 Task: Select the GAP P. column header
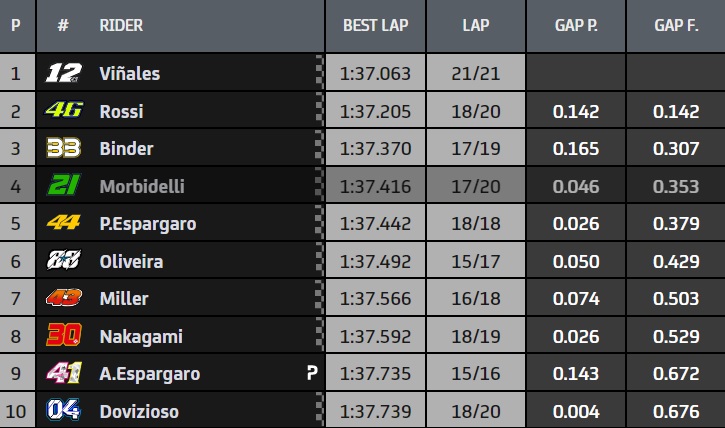pyautogui.click(x=576, y=25)
